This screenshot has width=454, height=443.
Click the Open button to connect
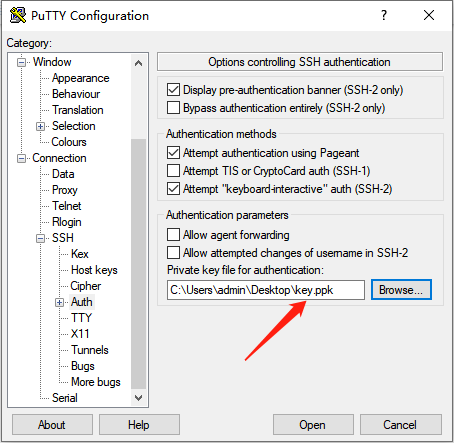313,425
